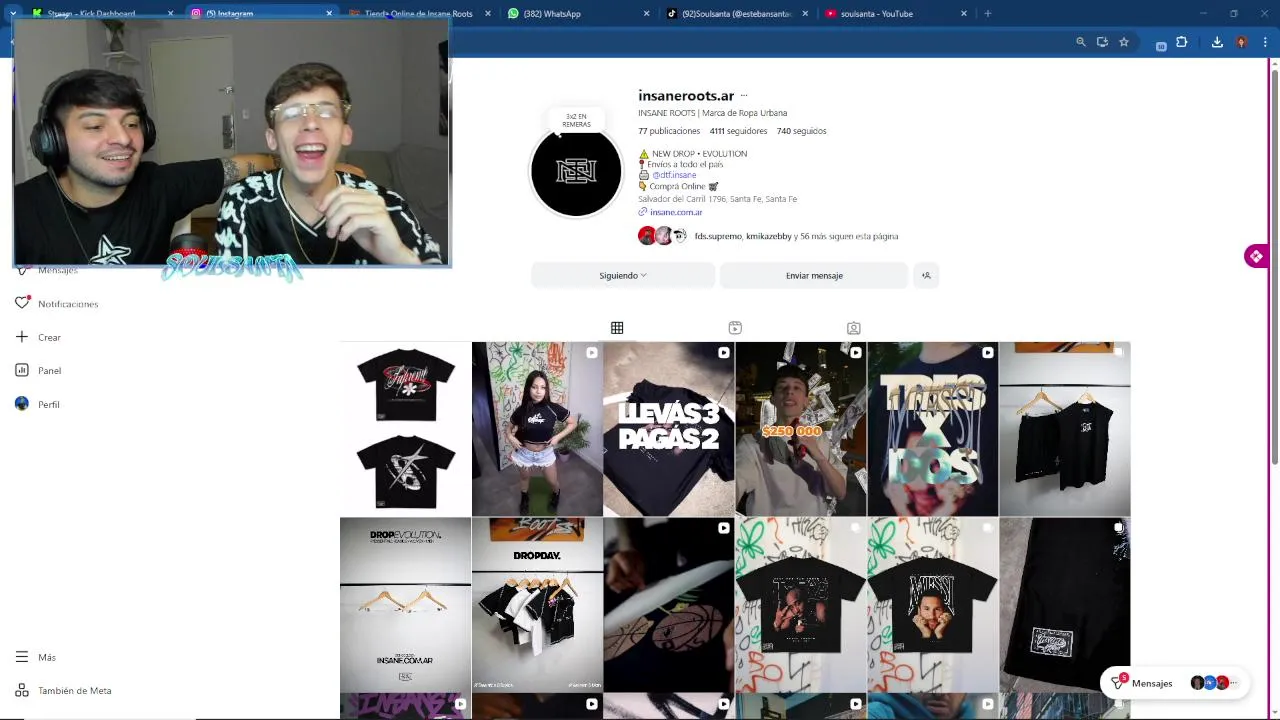Bookmark this page with the star icon
Screen dimensions: 1280x720
click(x=1124, y=42)
